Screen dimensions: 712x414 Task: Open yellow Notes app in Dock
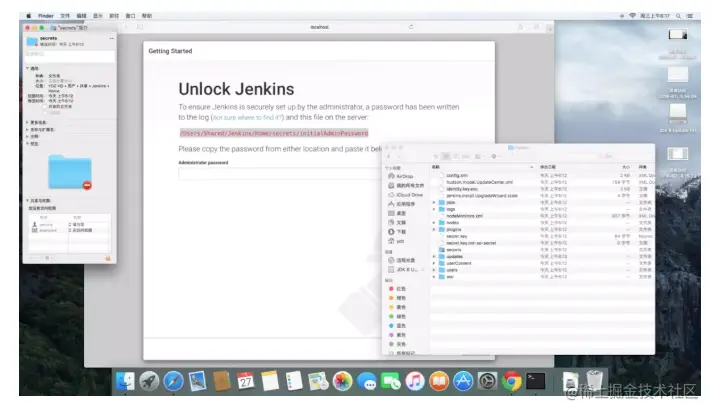[x=270, y=381]
